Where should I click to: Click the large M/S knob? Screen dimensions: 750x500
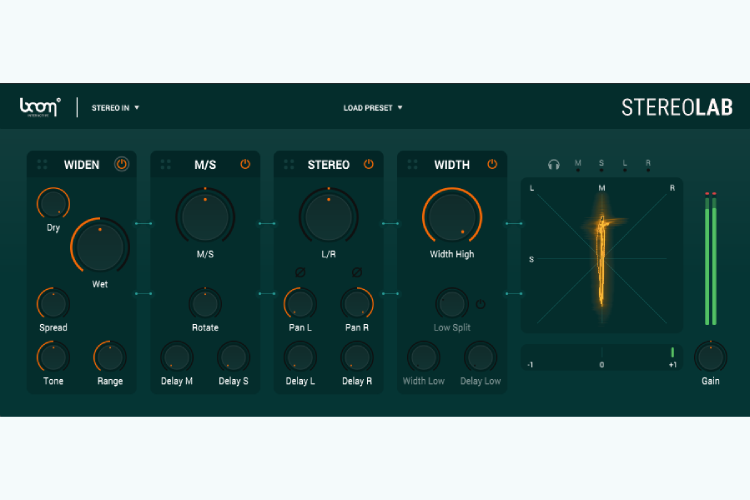[x=205, y=217]
